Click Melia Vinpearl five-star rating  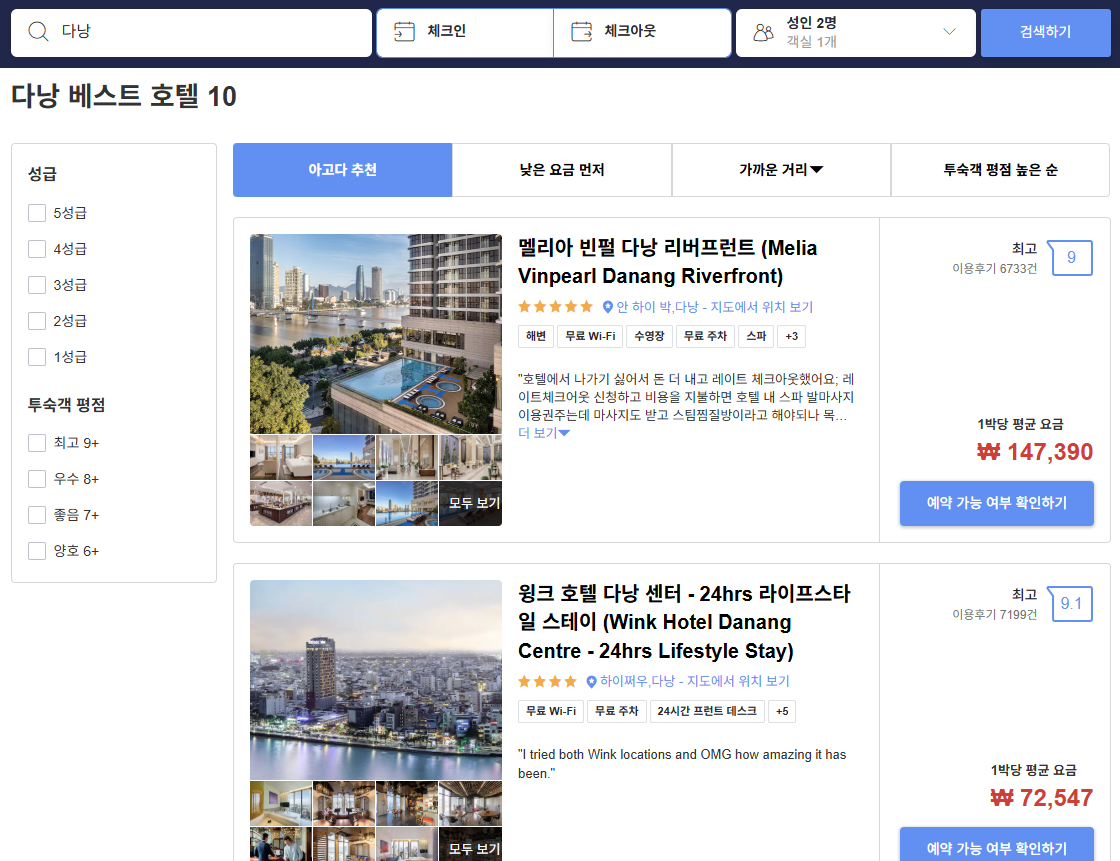[555, 307]
